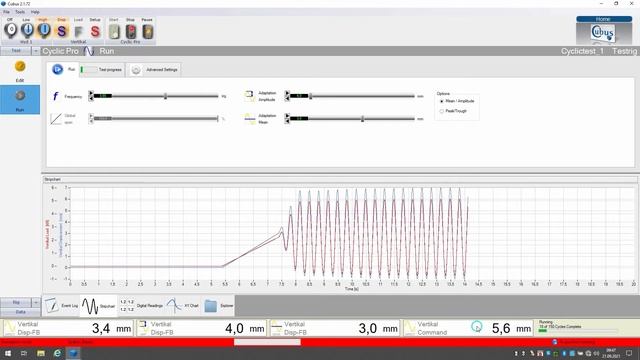Switch to the Run tab
640x360 pixels.
coord(63,69)
